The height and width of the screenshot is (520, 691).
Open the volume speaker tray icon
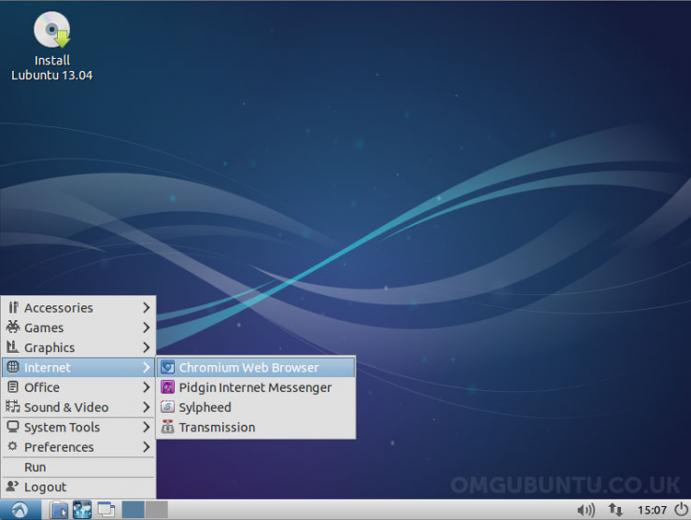coord(586,510)
